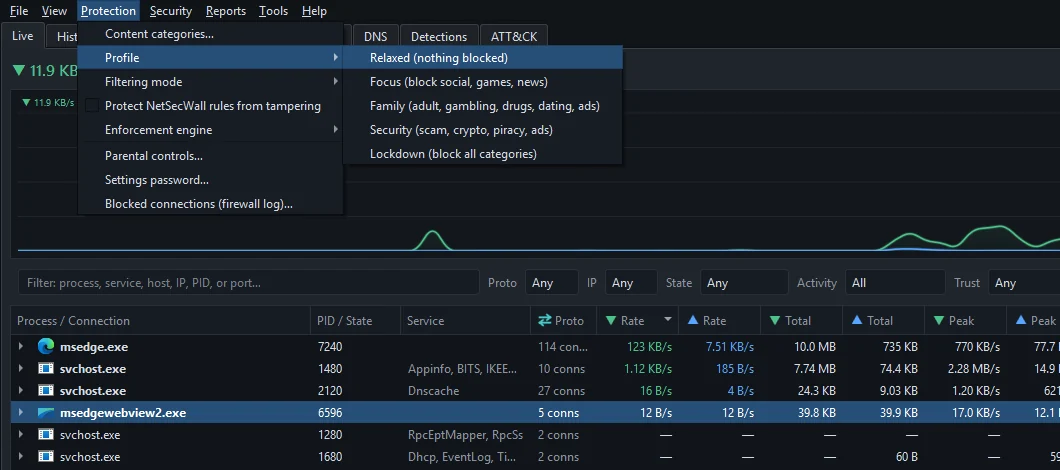1060x470 pixels.
Task: Click the process filter search field
Action: click(x=249, y=283)
